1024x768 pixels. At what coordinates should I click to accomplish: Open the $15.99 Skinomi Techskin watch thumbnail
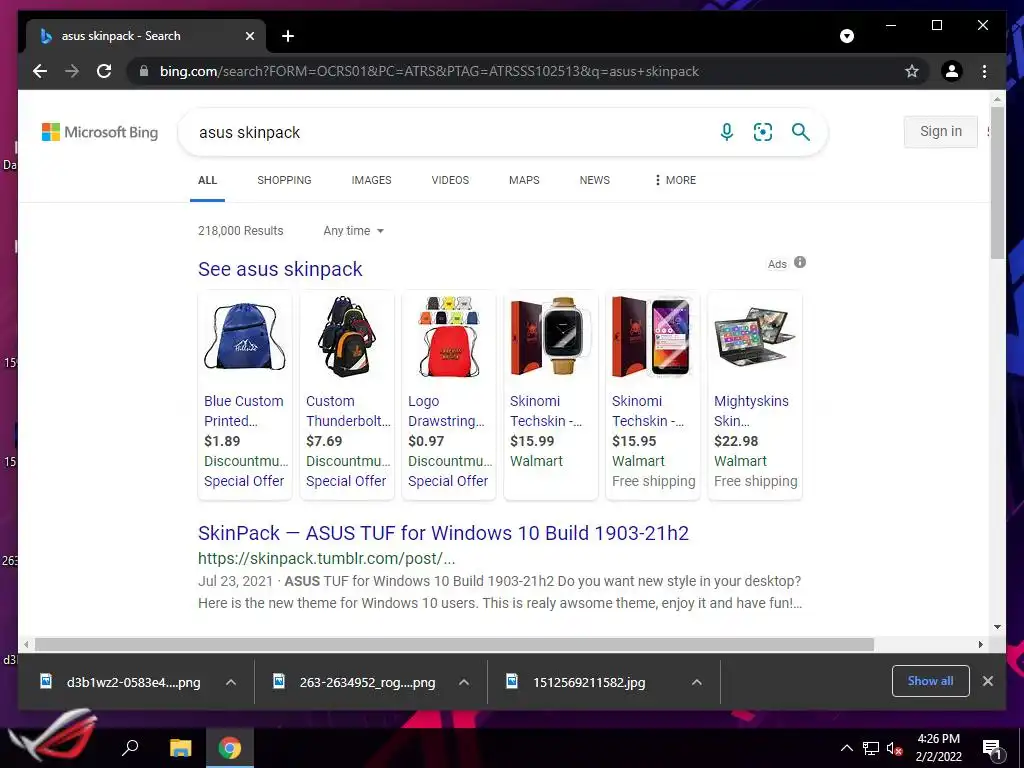point(551,338)
